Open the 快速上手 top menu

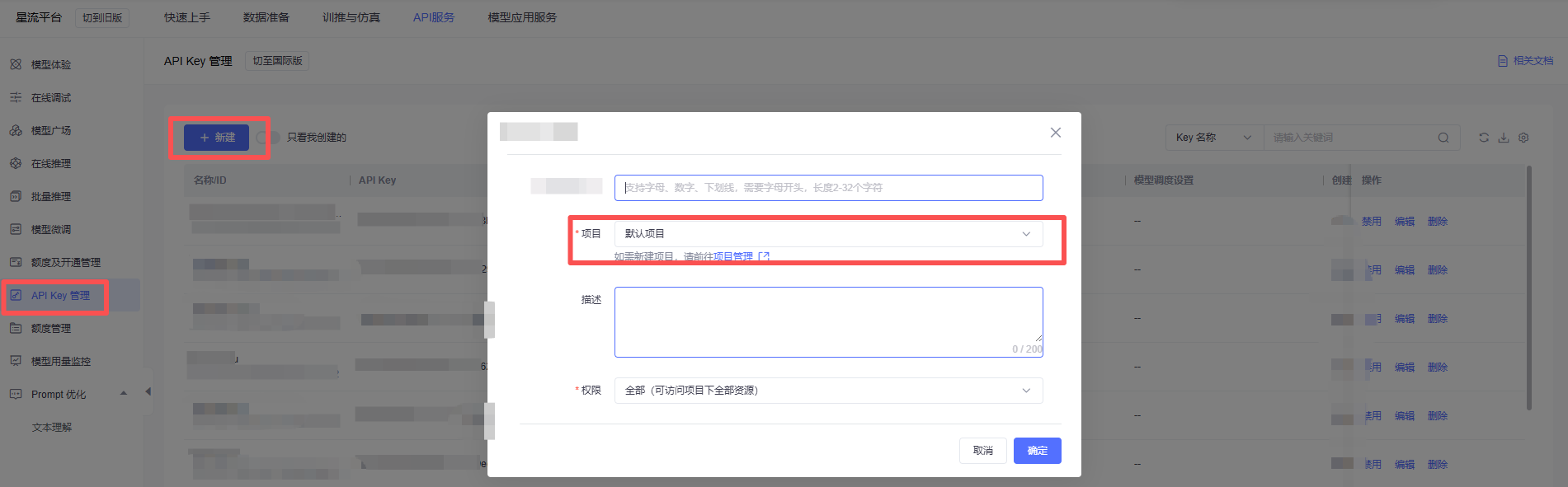tap(187, 17)
